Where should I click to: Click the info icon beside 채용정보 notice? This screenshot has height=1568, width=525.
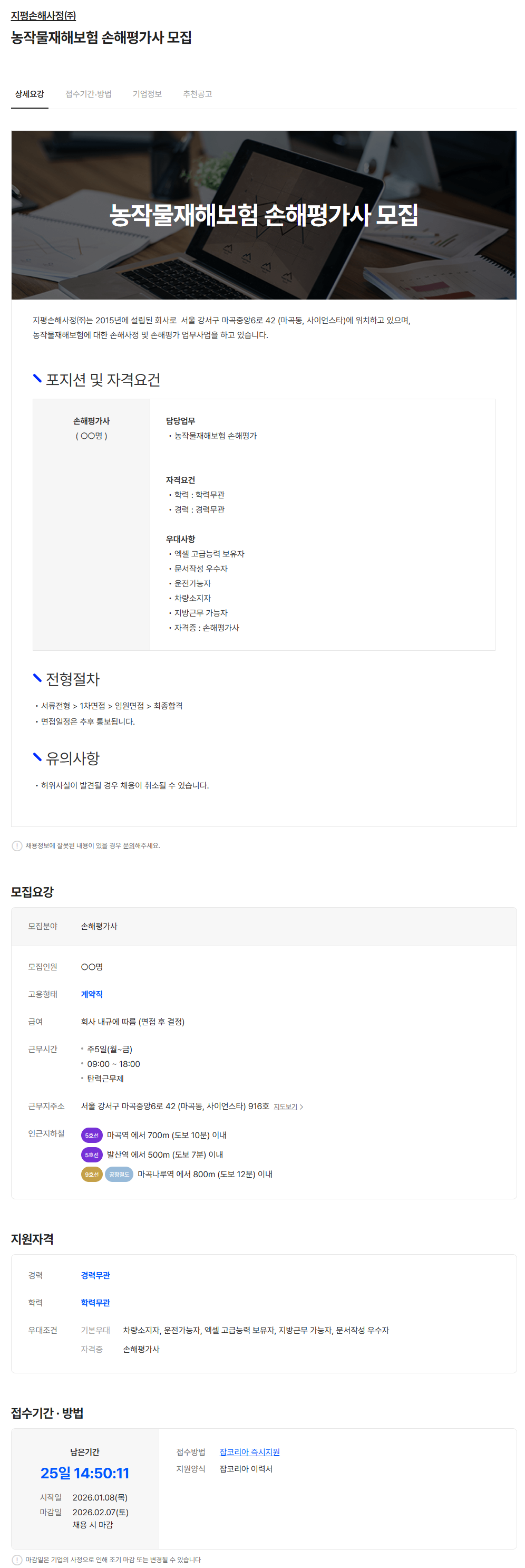coord(17,846)
